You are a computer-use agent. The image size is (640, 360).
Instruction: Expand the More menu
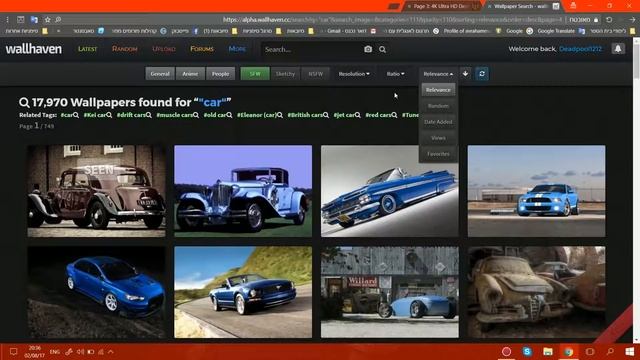tap(237, 49)
